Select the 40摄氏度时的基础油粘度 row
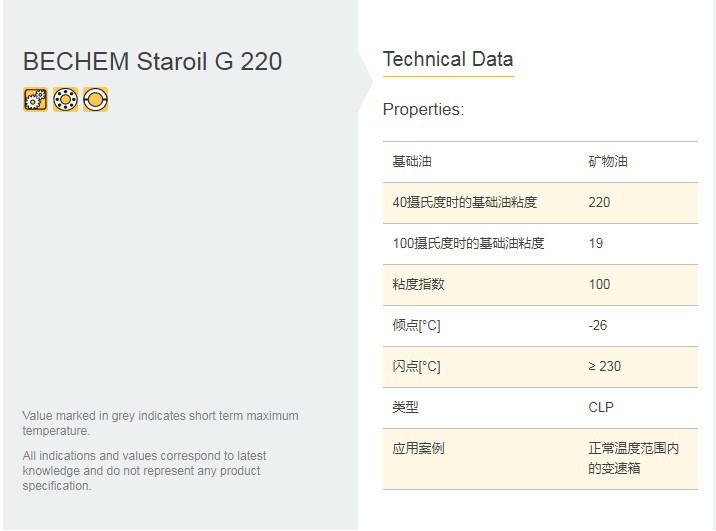The height and width of the screenshot is (531, 716). 465,202
